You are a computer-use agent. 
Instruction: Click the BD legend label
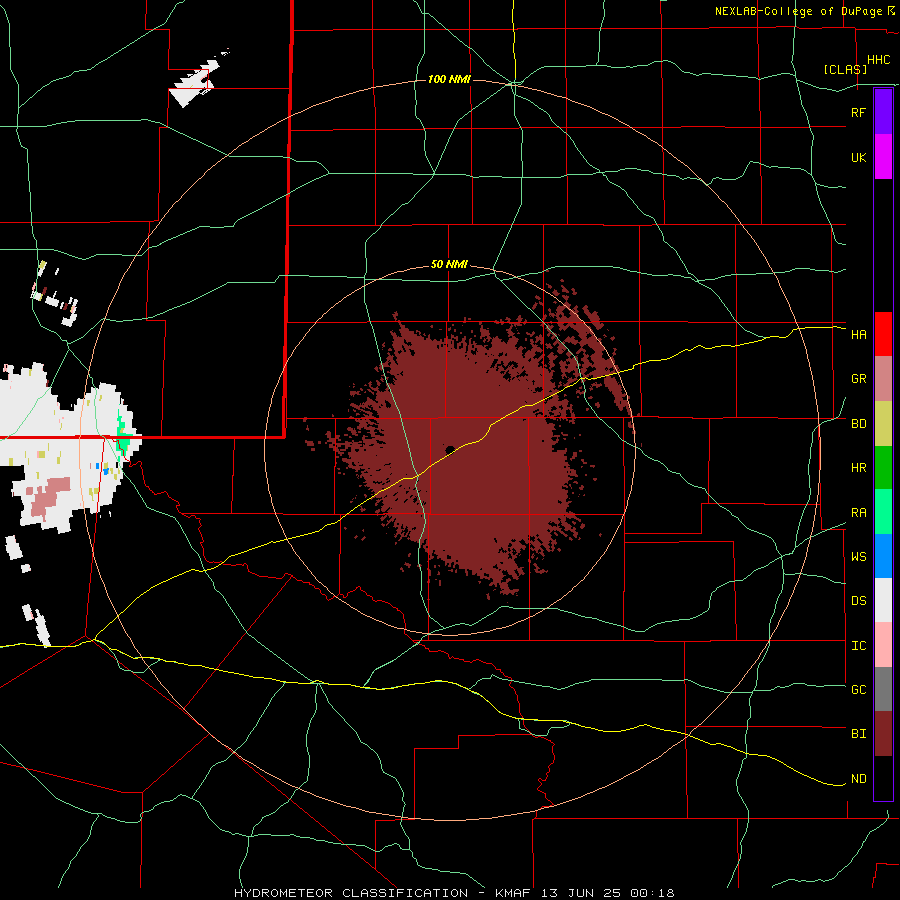pos(858,424)
